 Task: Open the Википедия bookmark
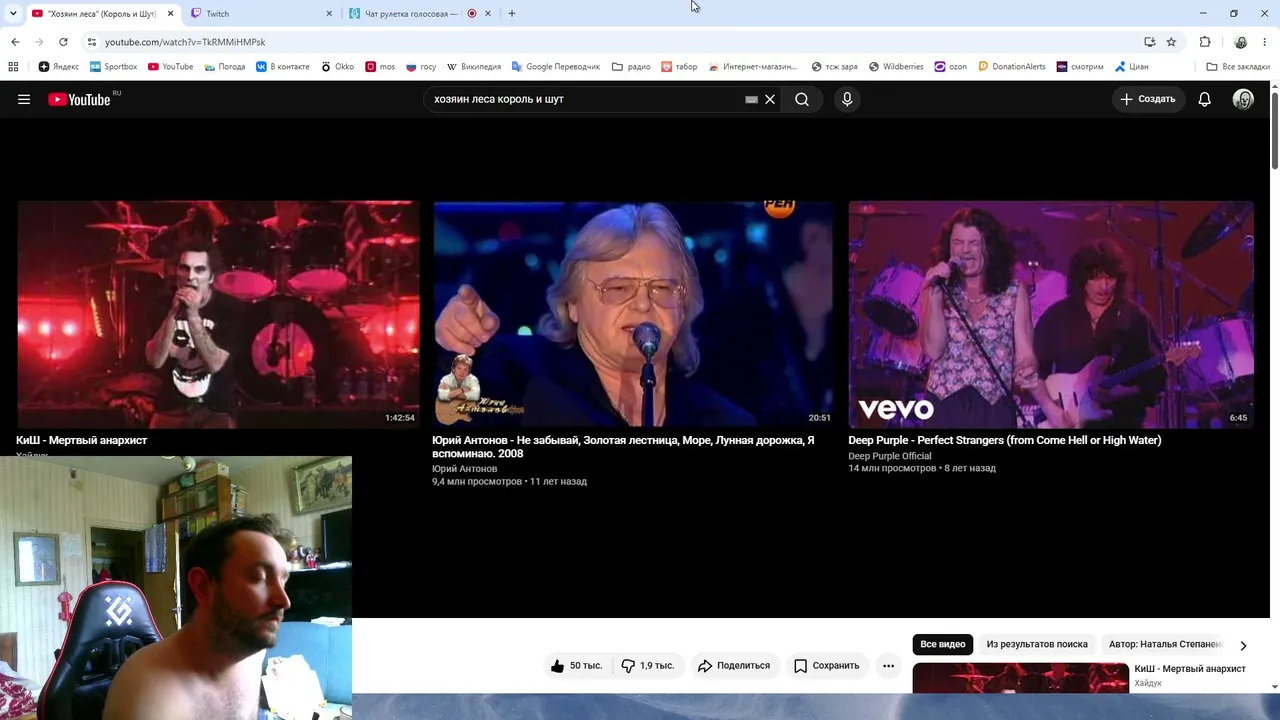[x=473, y=67]
